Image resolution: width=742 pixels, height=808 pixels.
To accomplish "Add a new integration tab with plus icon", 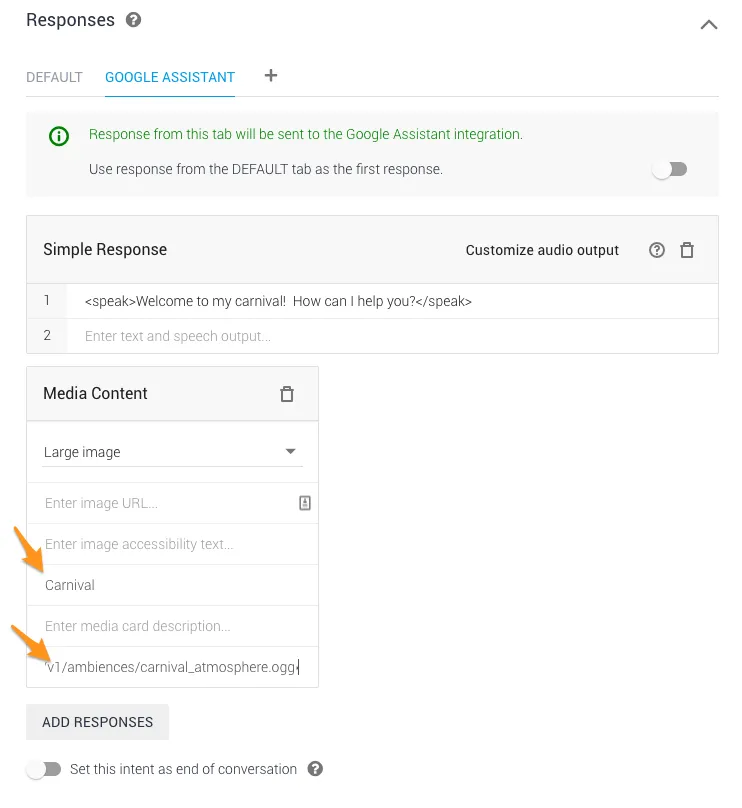I will 270,76.
